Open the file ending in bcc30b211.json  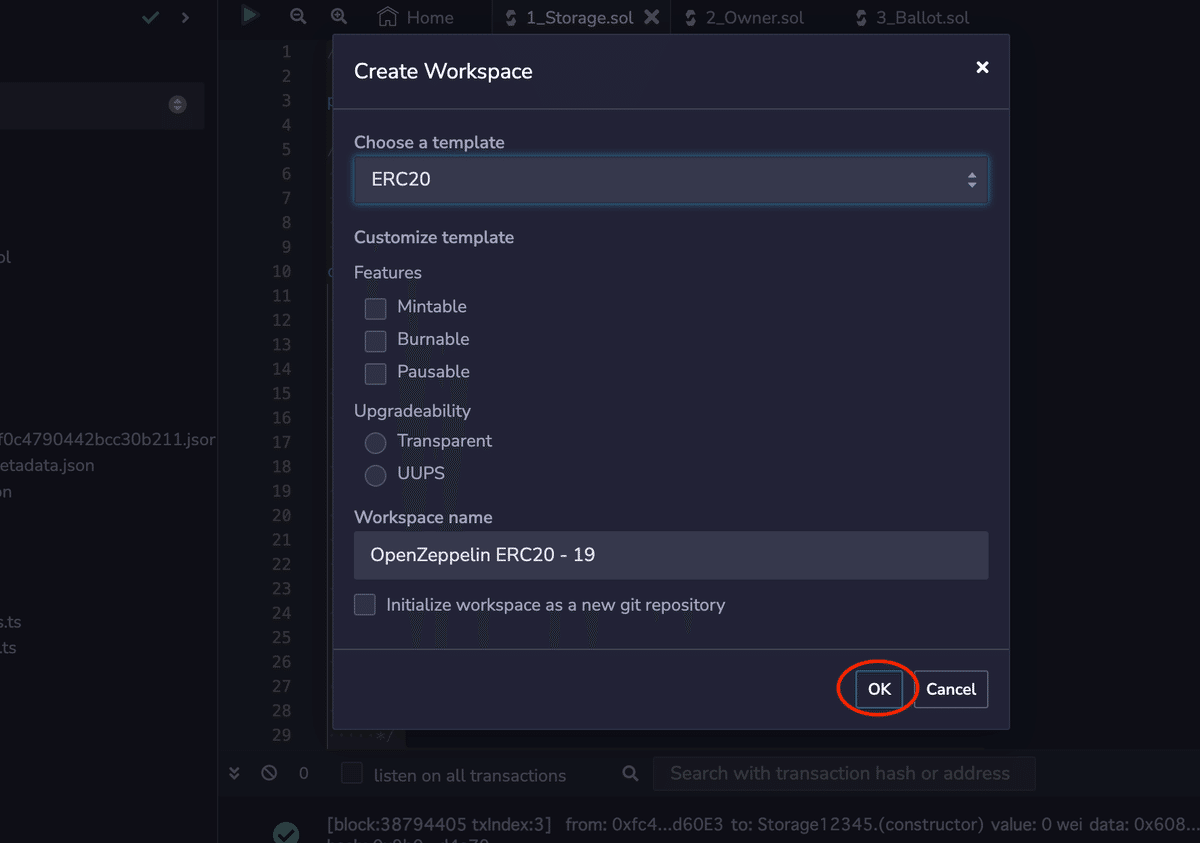(107, 439)
